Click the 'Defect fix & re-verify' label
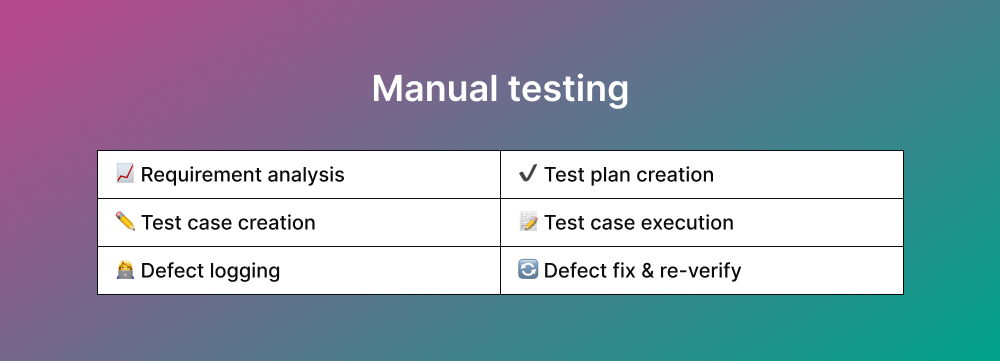The width and height of the screenshot is (1000, 361). (642, 271)
